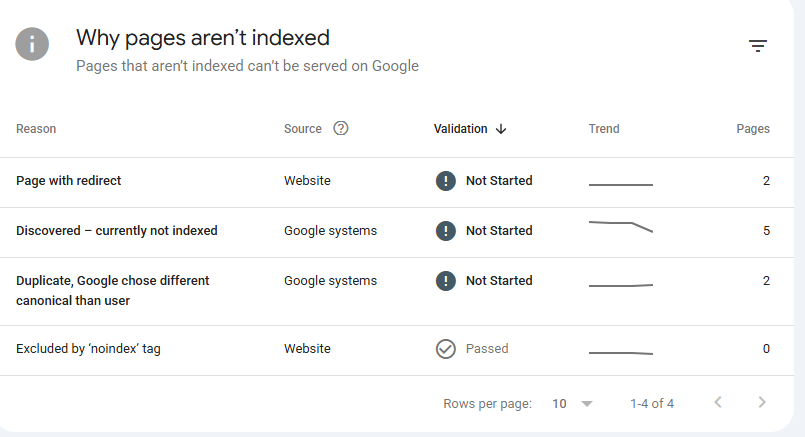The image size is (805, 437).
Task: Click the rows per page value 10
Action: pyautogui.click(x=559, y=404)
